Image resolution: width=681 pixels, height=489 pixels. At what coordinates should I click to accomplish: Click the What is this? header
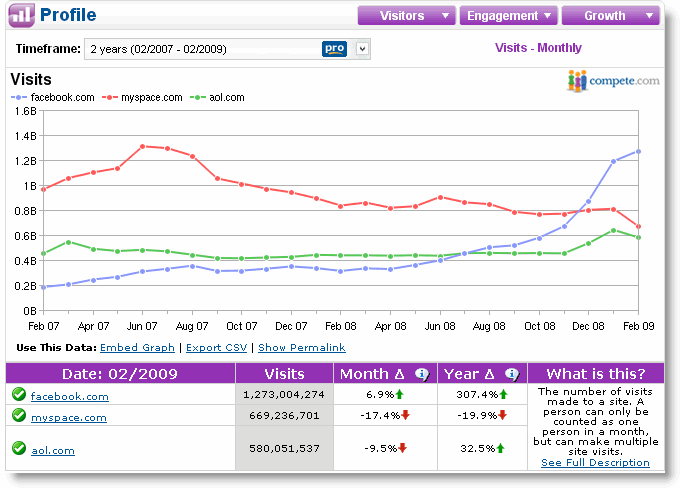coord(596,373)
